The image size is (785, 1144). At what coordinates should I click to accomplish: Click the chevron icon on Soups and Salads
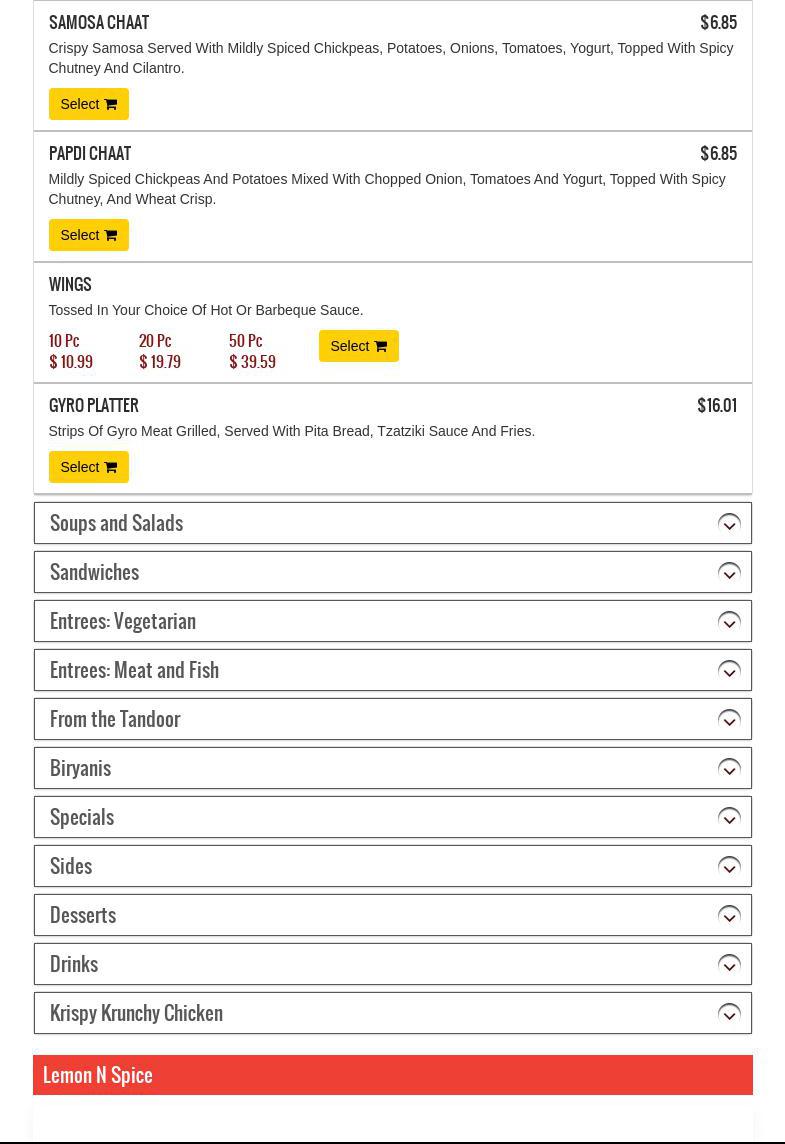click(729, 524)
